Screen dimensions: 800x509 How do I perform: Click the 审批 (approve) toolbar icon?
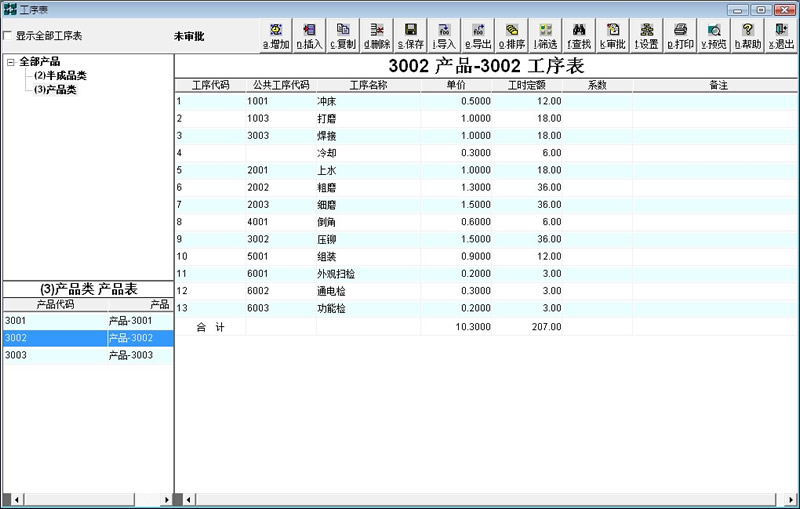pyautogui.click(x=613, y=36)
